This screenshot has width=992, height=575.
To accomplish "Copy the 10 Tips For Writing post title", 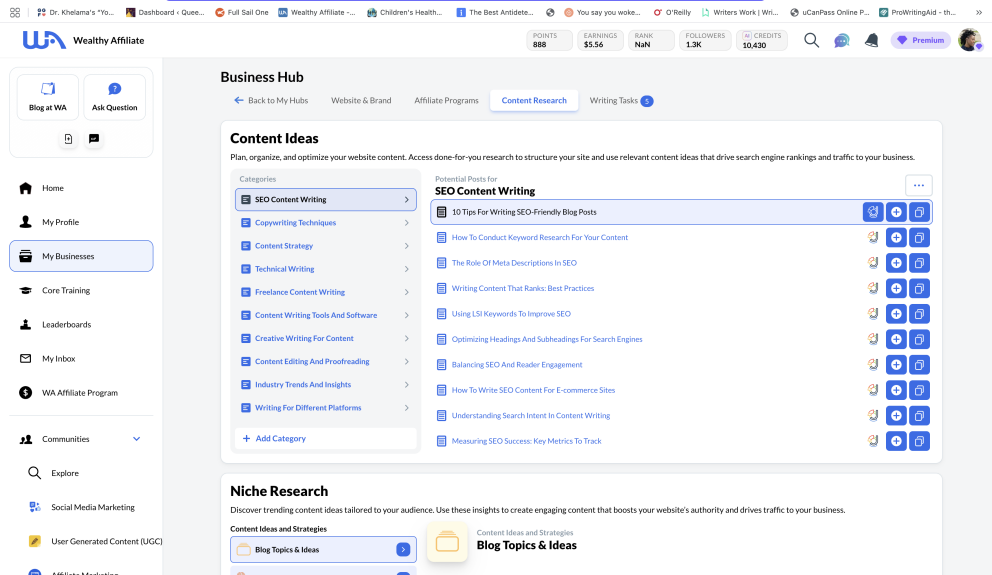I will point(919,212).
